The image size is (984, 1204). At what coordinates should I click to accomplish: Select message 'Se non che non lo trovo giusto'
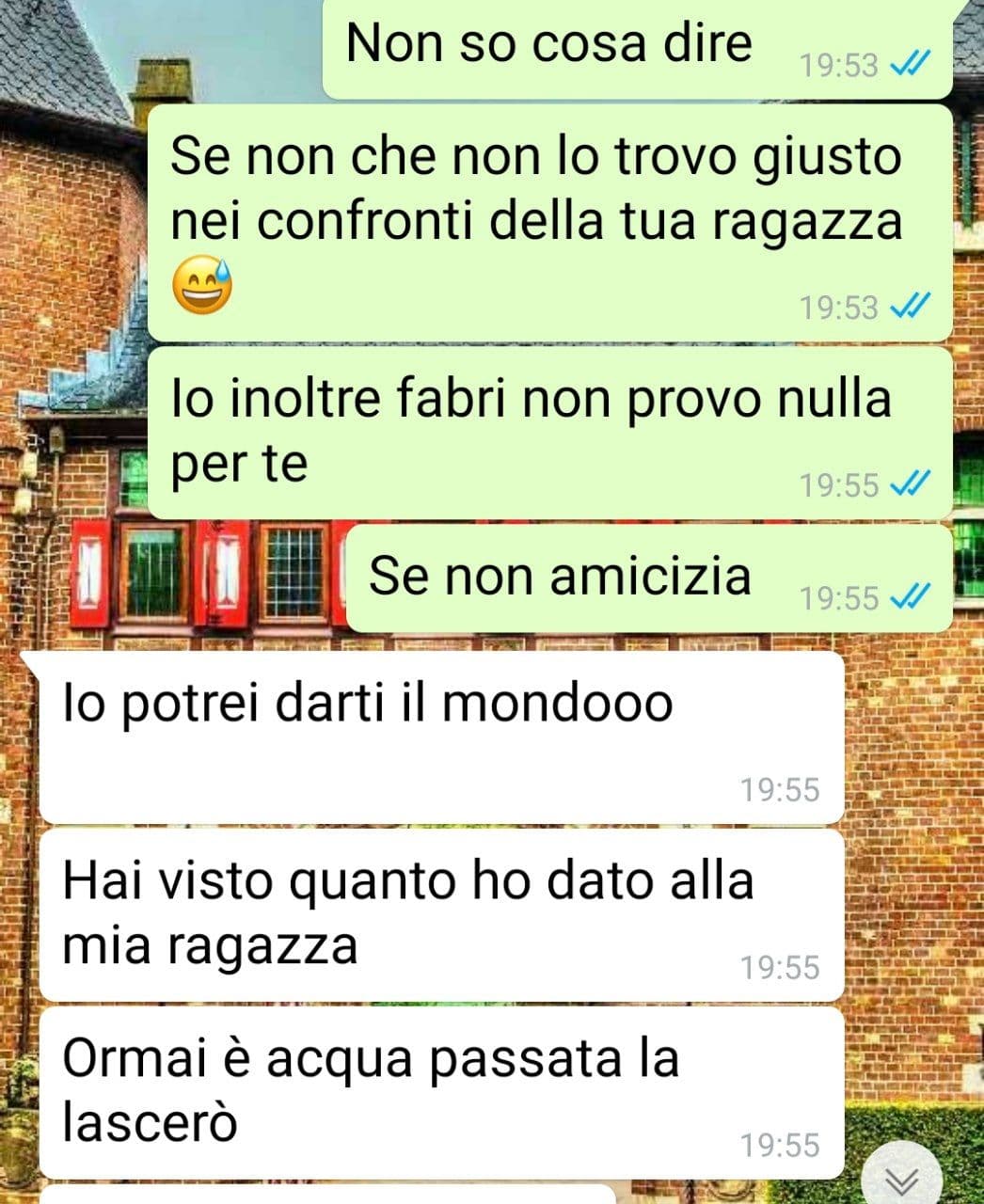click(x=550, y=223)
